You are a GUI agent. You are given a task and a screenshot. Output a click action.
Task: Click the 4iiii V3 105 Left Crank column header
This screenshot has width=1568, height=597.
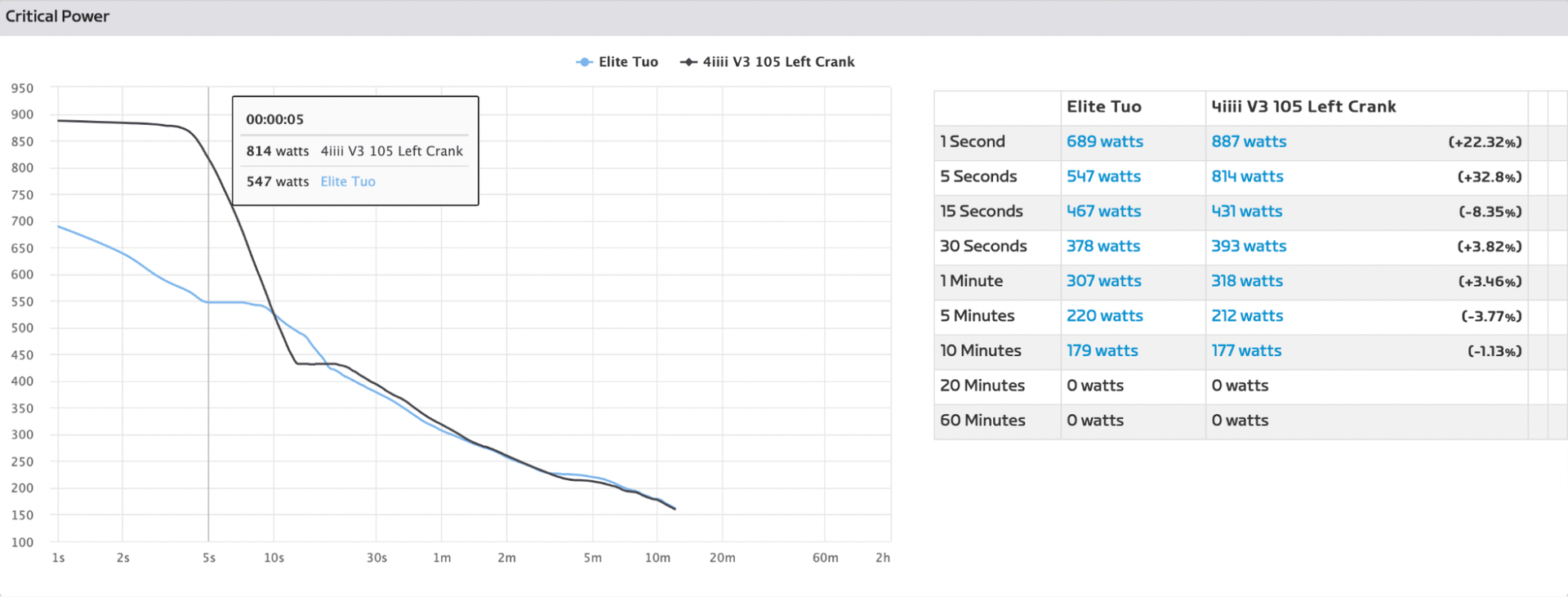(1303, 107)
